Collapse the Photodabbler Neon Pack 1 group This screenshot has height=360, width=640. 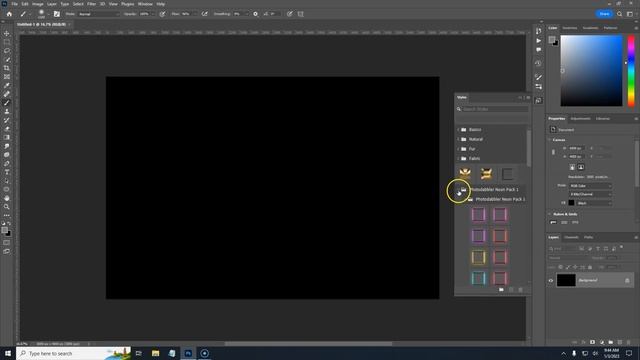(458, 190)
